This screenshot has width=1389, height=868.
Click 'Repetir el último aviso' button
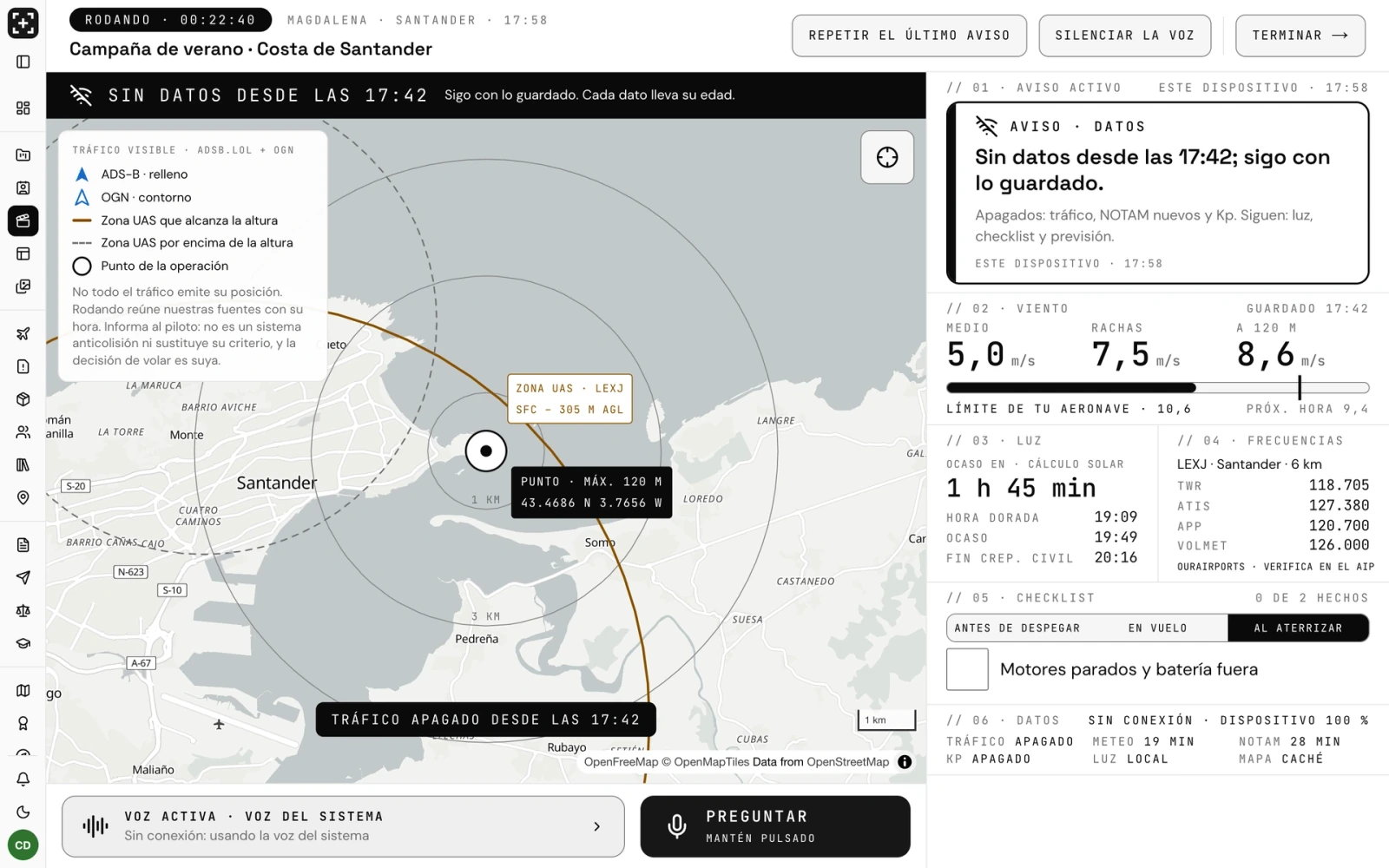(x=909, y=36)
